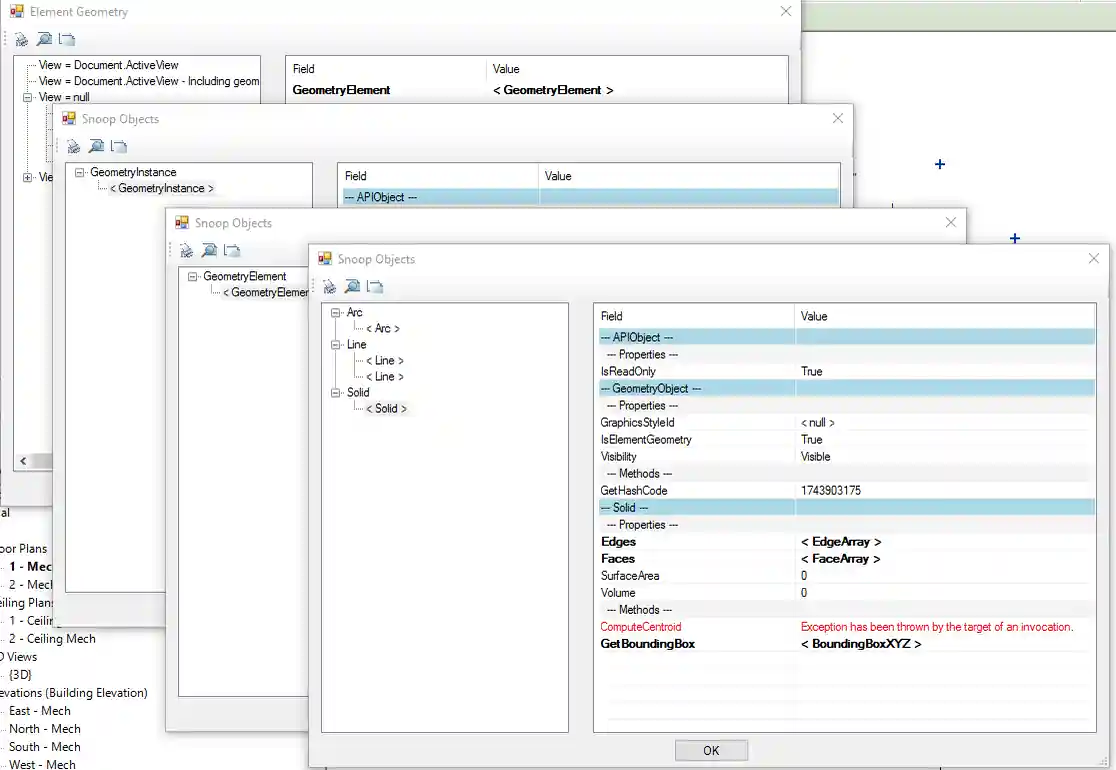Click the Print icon in the Element Geometry window
The height and width of the screenshot is (770, 1116).
click(22, 40)
